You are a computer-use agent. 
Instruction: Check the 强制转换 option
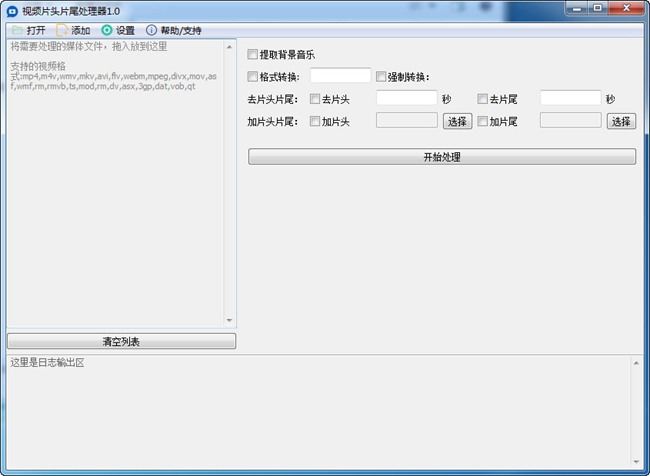[381, 76]
